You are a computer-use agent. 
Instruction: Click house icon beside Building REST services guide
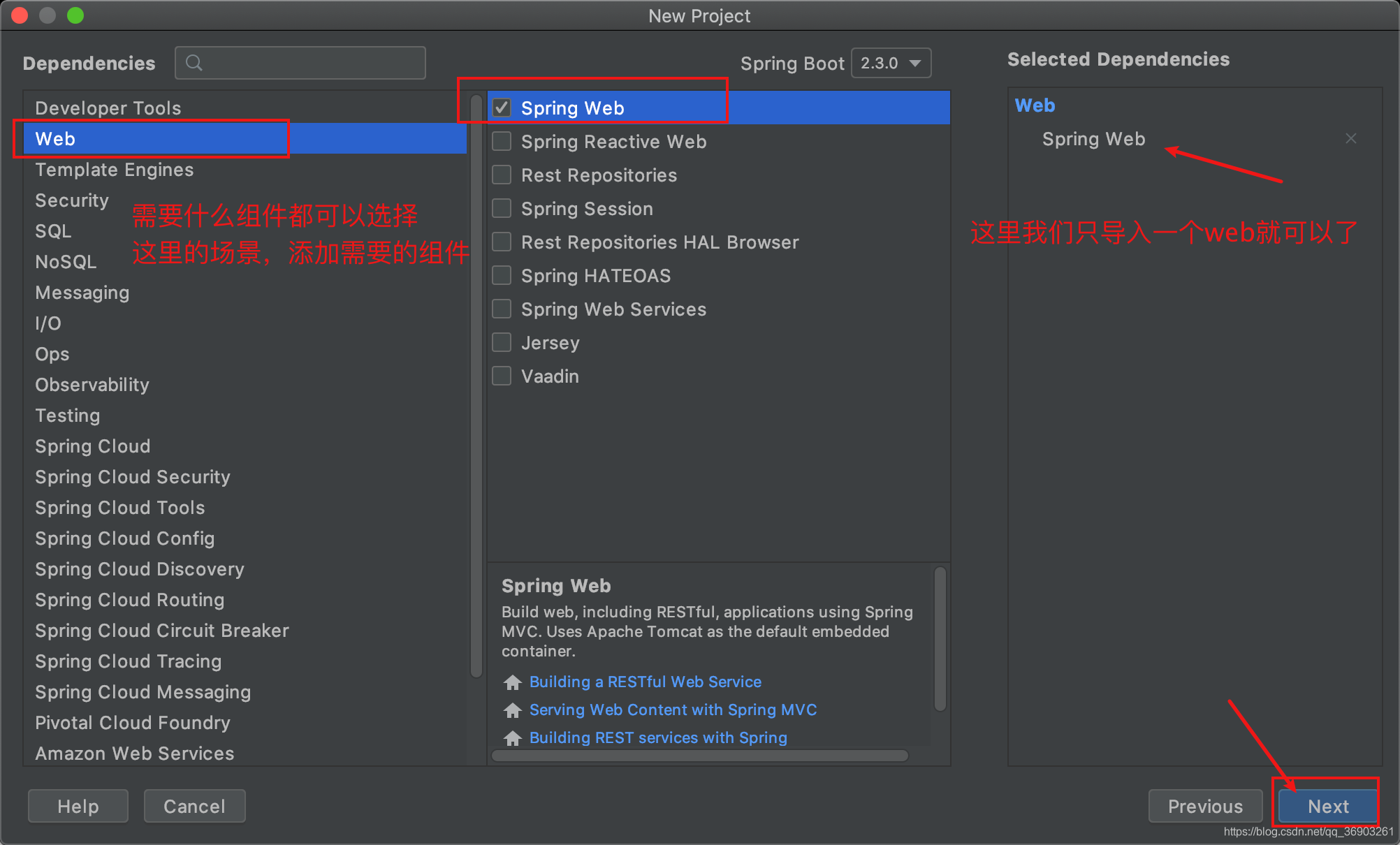coord(513,737)
